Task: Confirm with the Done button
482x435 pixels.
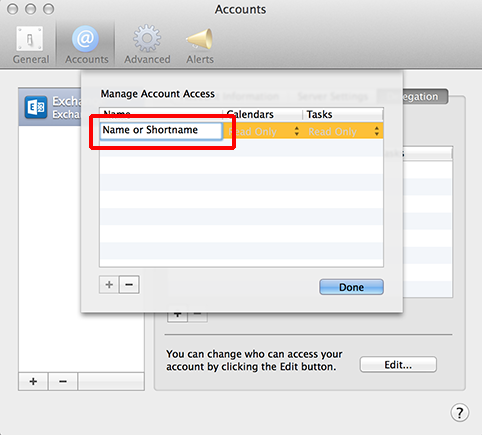Action: click(351, 287)
